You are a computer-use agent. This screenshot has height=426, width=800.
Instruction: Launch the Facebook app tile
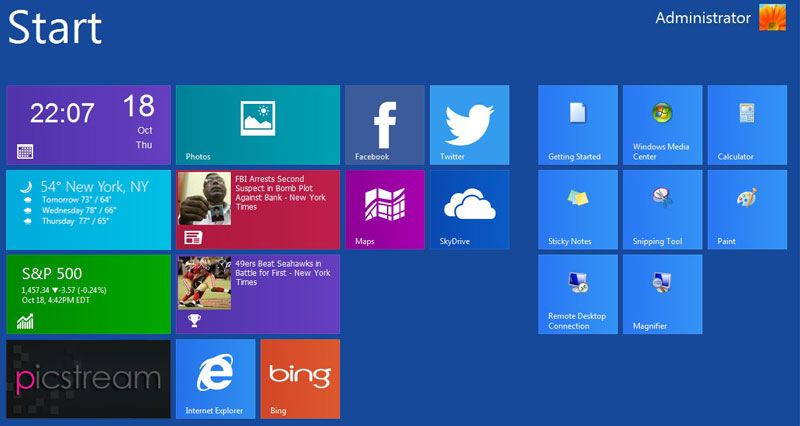pyautogui.click(x=385, y=125)
